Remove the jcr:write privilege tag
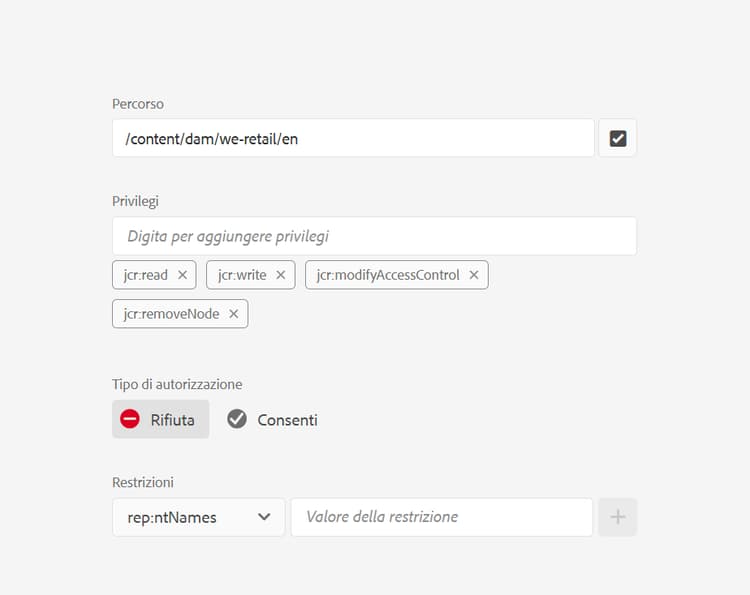 [x=281, y=275]
